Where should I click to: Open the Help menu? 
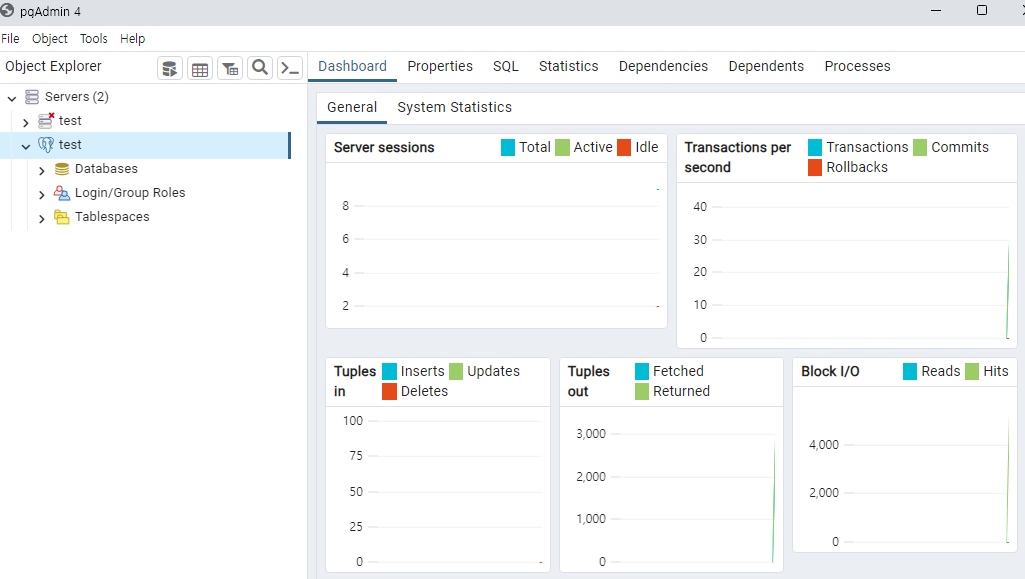click(133, 39)
